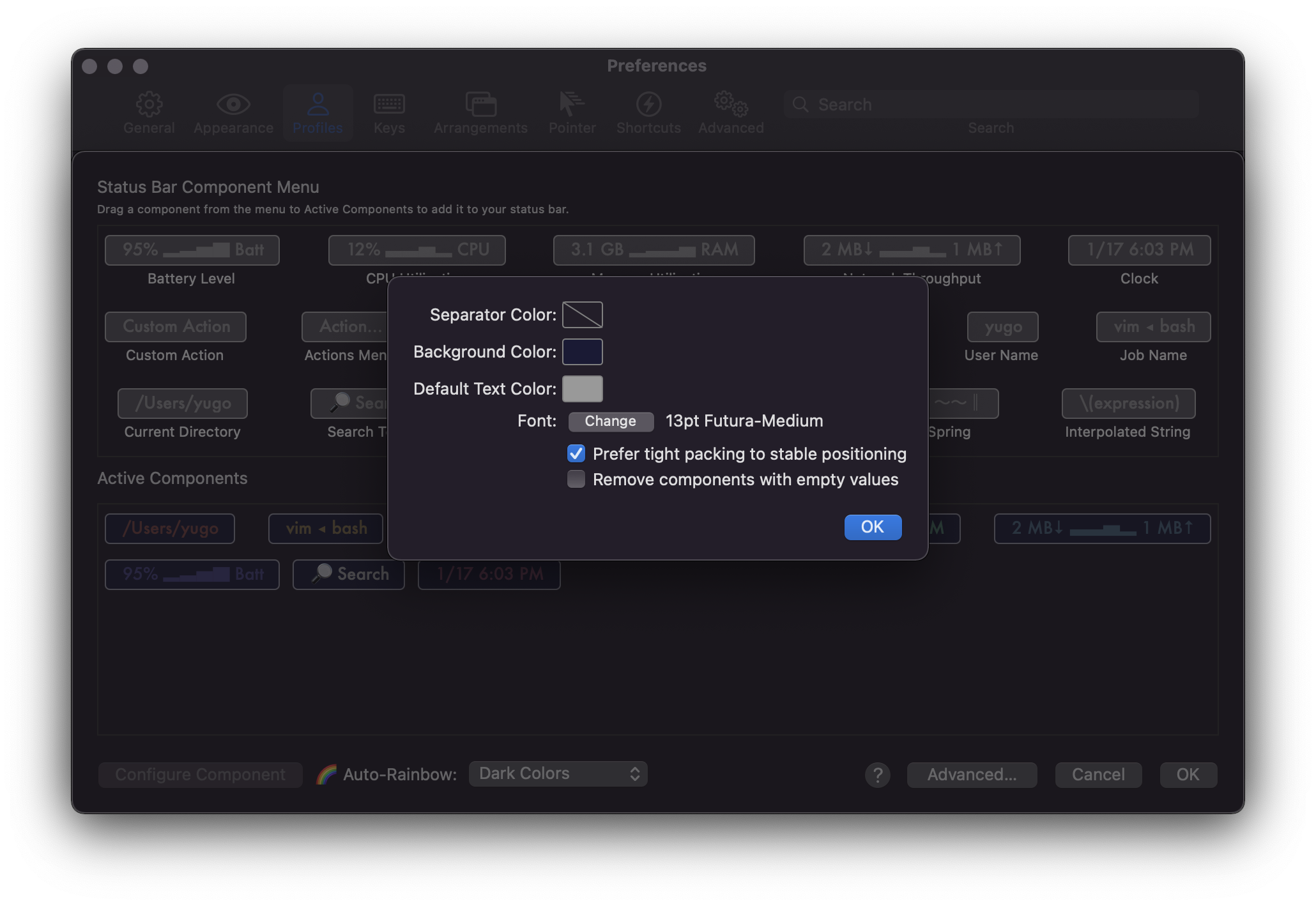
Task: Open the Arrangements pane
Action: (x=480, y=112)
